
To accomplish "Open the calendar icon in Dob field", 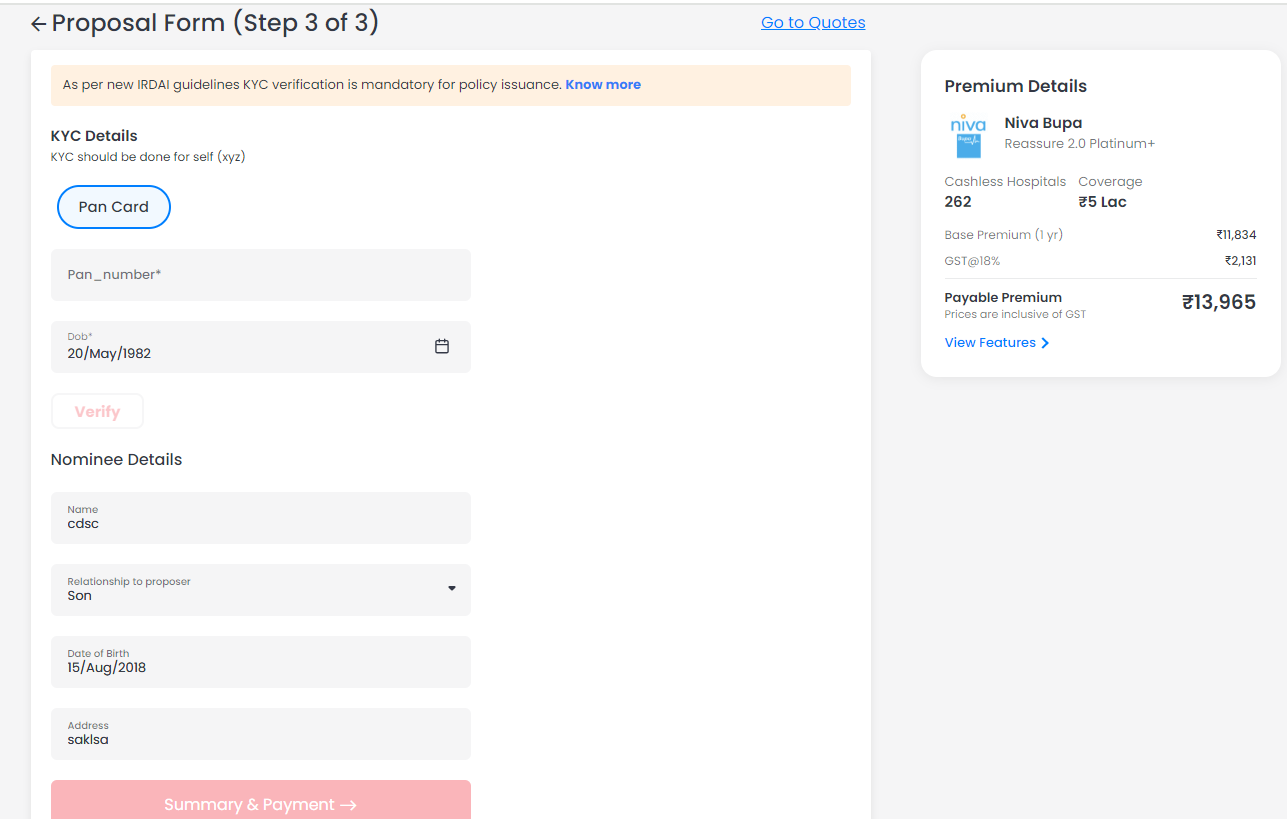I will click(442, 346).
